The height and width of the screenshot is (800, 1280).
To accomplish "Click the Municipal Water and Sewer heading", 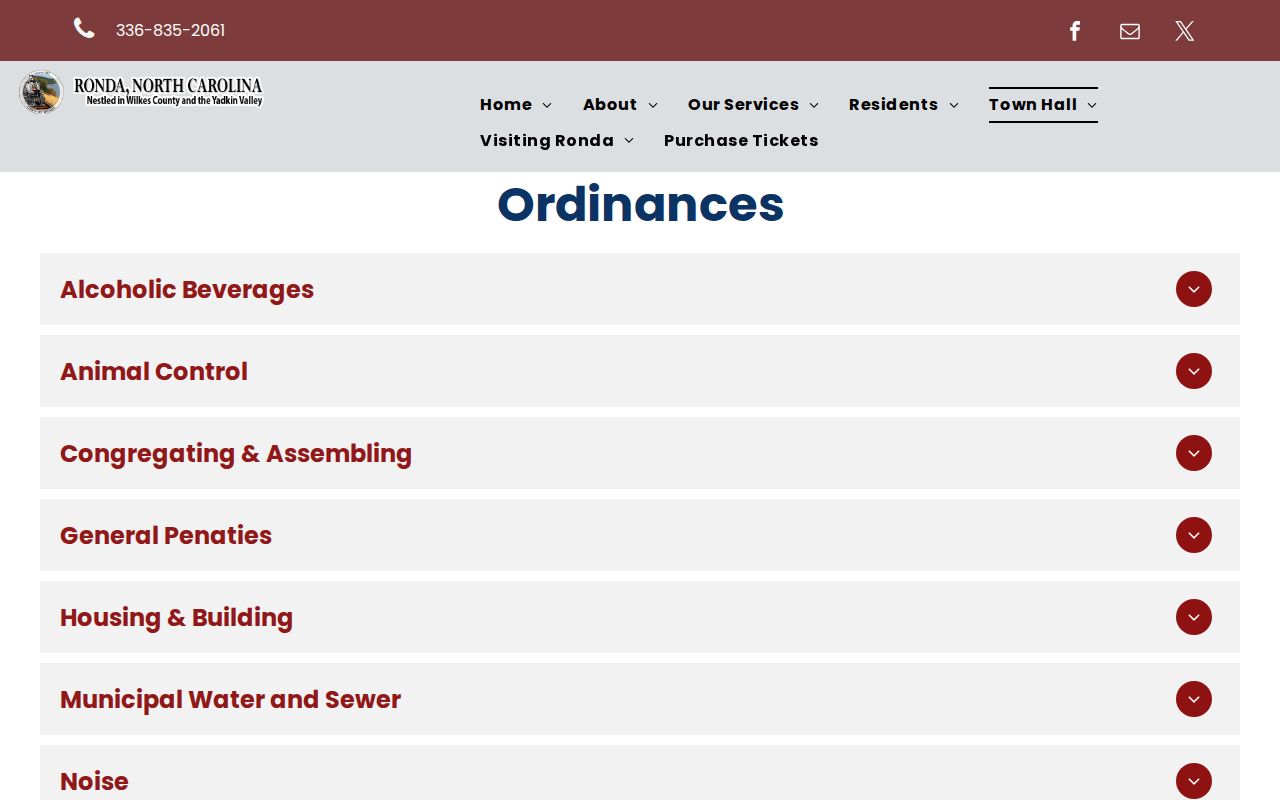I will click(x=231, y=699).
